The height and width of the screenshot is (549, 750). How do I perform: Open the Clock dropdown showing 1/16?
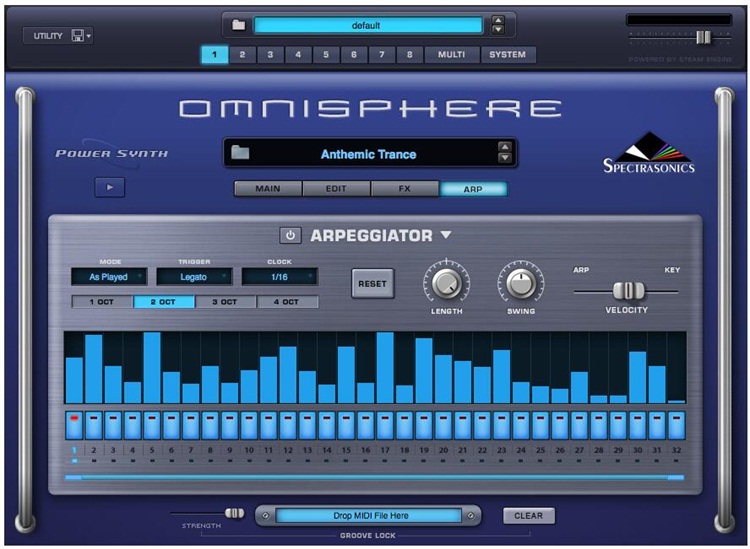(x=279, y=277)
